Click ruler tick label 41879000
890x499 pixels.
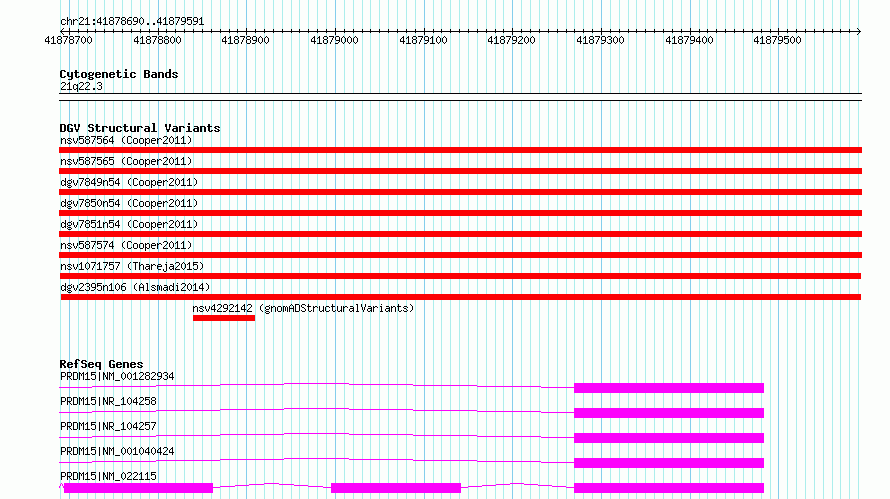(334, 40)
